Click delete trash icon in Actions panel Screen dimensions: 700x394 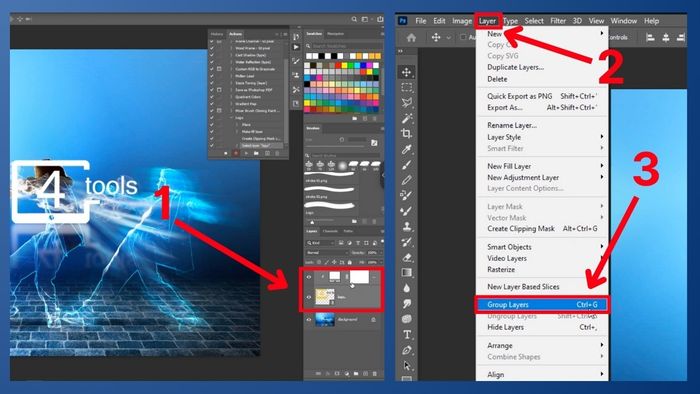click(x=277, y=153)
